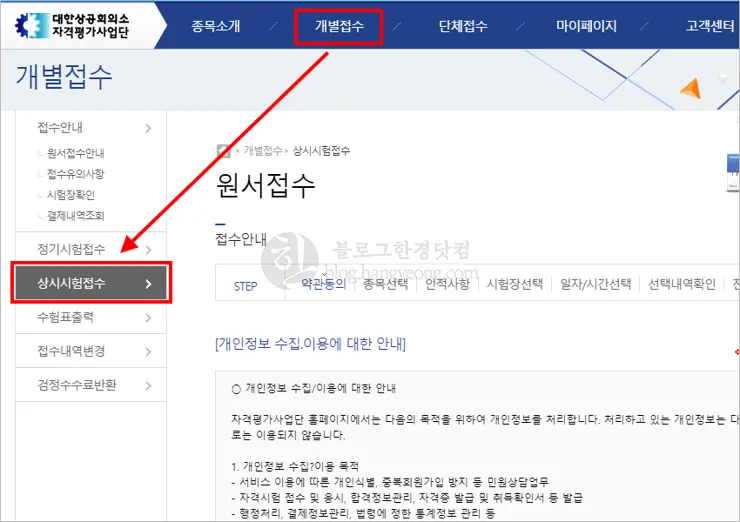Click '1. 개인정보 수집?이용 목적' text
740x522 pixels.
(x=295, y=467)
